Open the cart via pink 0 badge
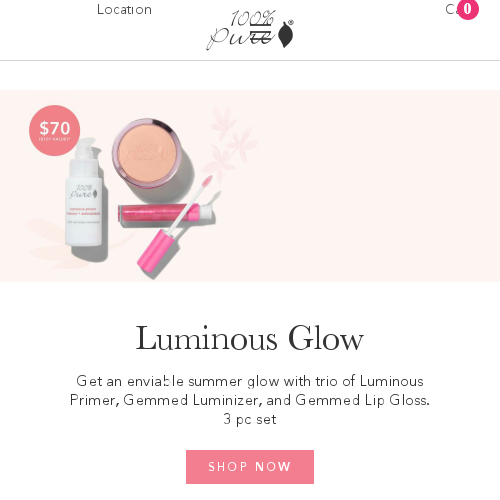Image resolution: width=500 pixels, height=500 pixels. tap(468, 9)
